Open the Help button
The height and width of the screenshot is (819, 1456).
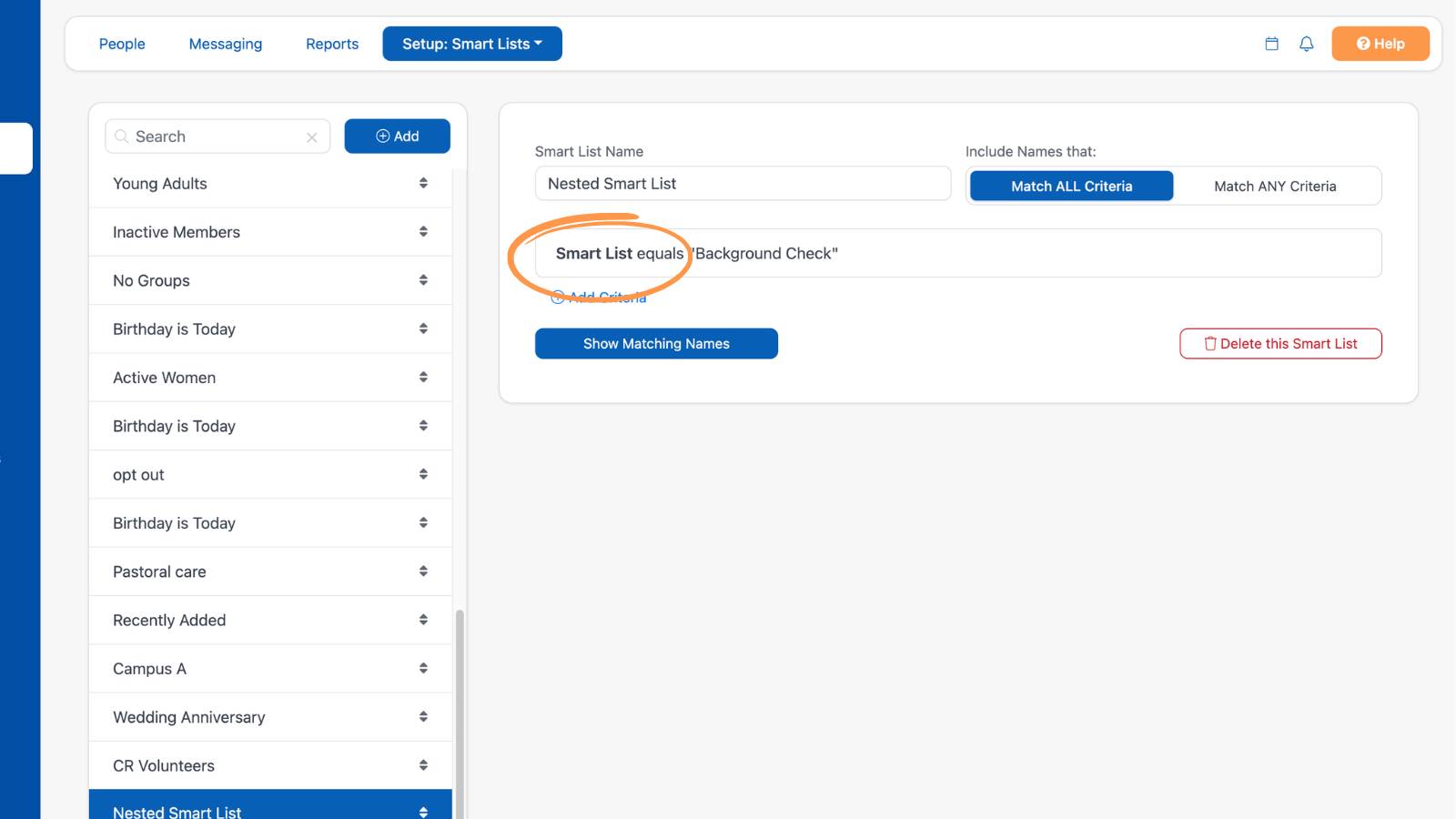point(1380,44)
